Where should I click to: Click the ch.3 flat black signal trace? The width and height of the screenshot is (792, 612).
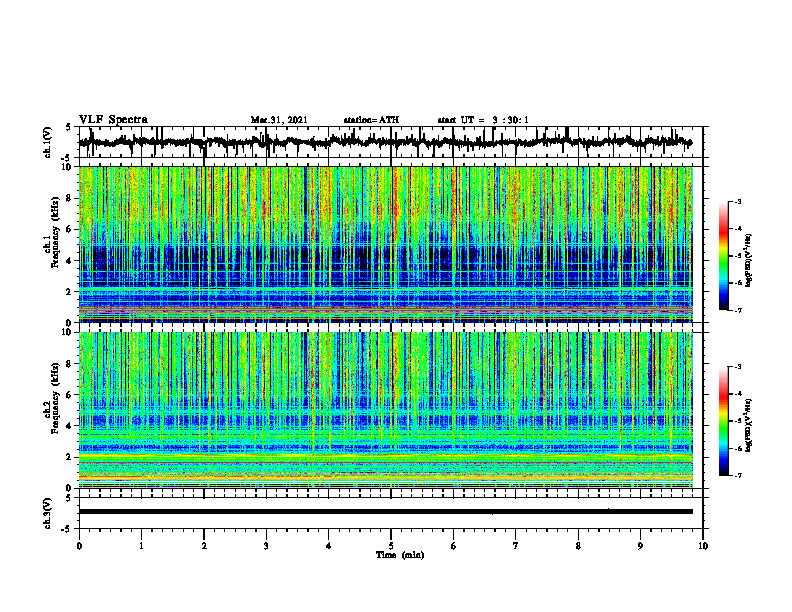385,512
